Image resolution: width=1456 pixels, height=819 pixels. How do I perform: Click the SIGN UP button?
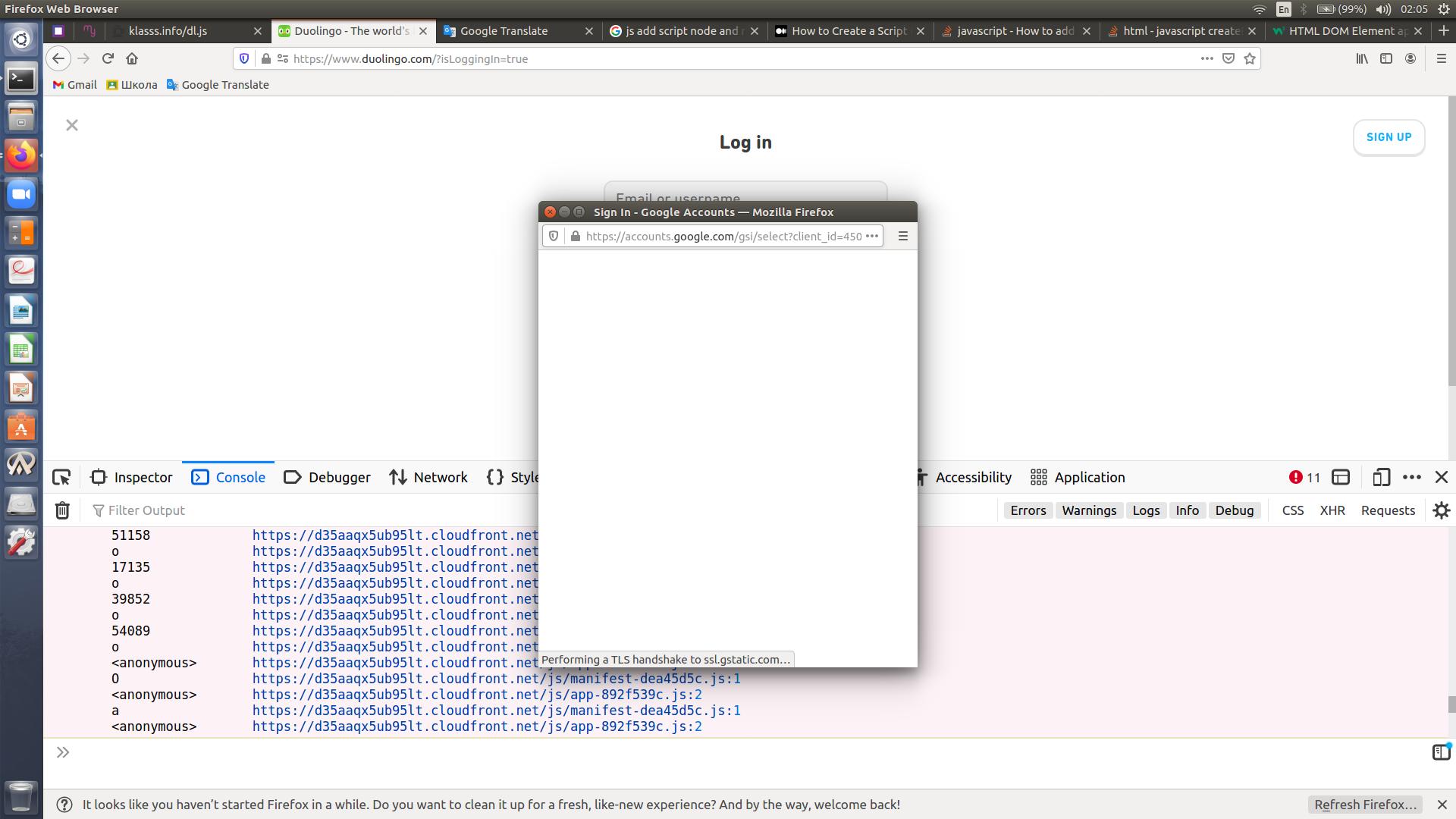tap(1389, 137)
